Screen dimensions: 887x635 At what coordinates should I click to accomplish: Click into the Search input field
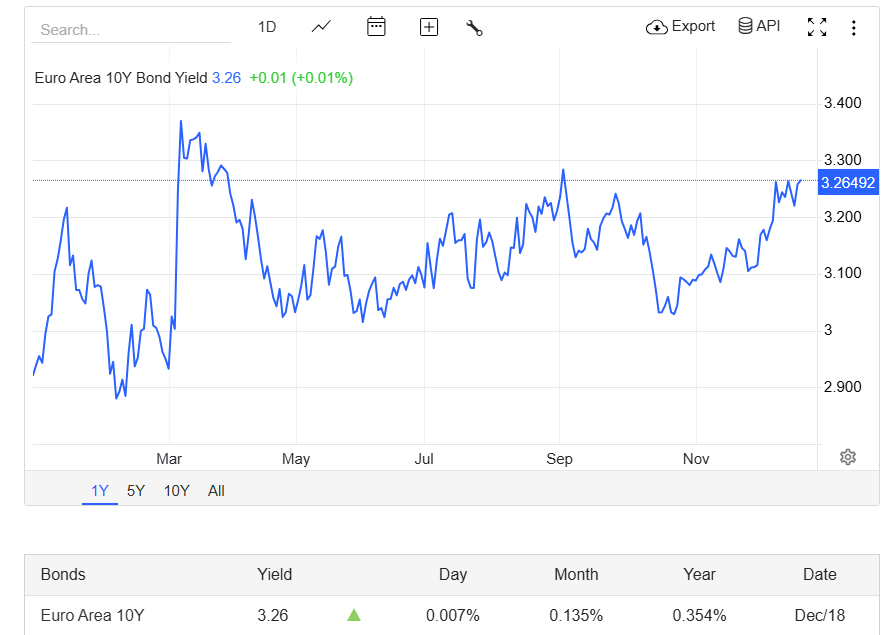pyautogui.click(x=130, y=30)
